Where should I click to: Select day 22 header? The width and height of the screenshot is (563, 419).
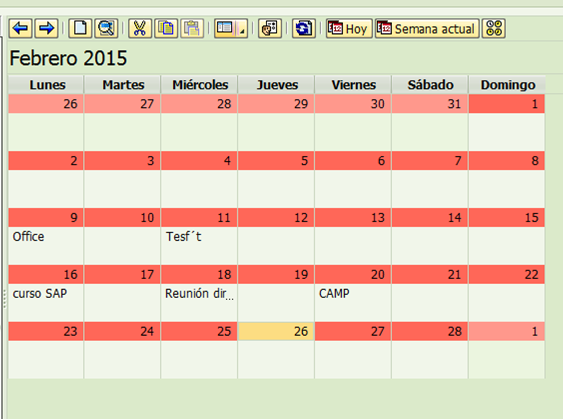507,274
